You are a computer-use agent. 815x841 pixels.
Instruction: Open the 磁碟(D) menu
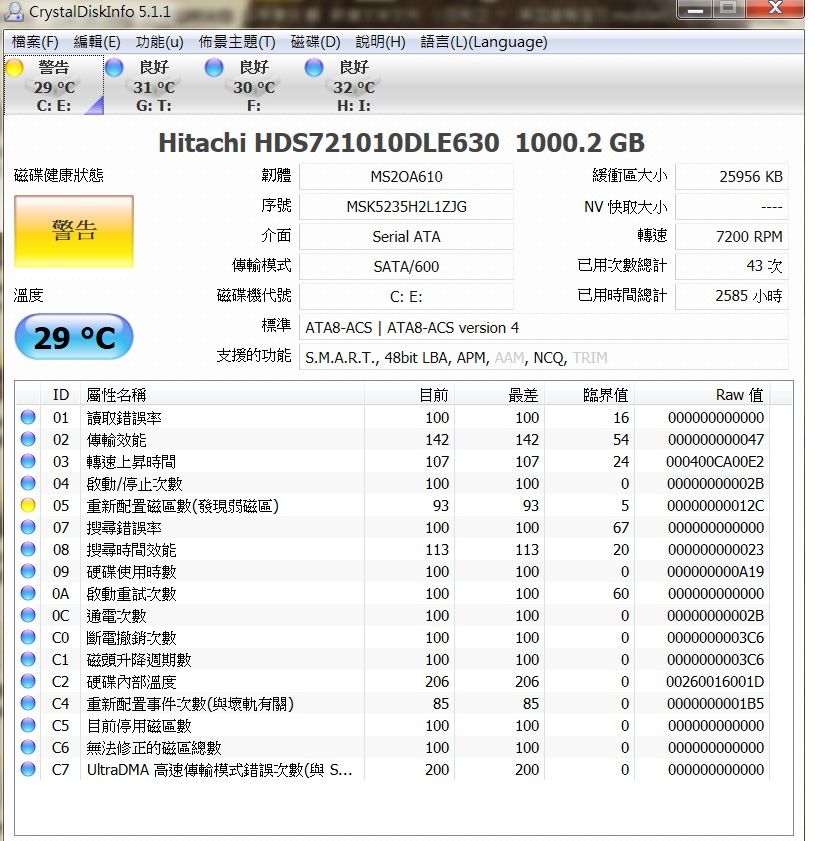pyautogui.click(x=315, y=42)
